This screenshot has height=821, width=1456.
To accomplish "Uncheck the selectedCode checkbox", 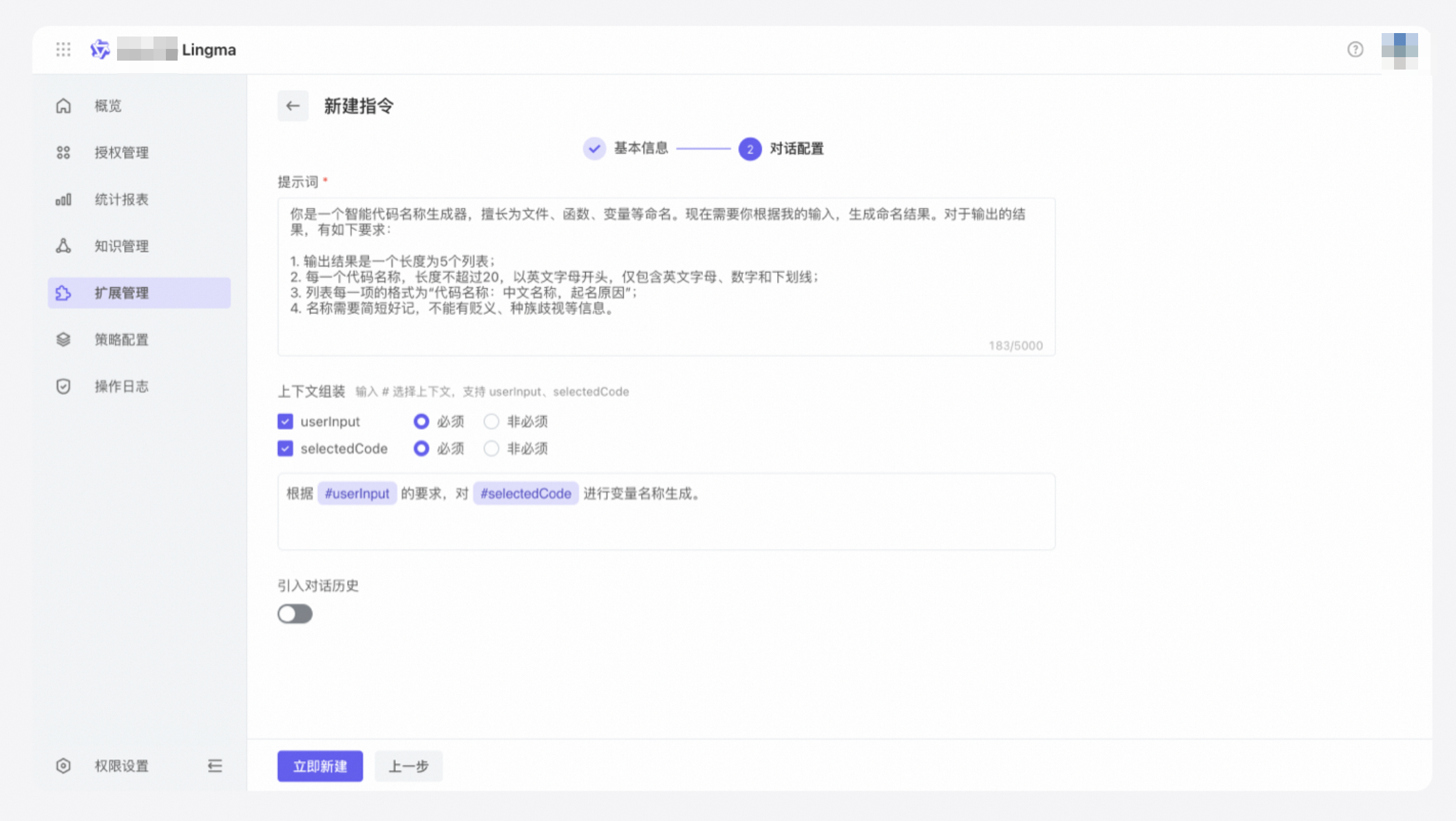I will point(285,449).
